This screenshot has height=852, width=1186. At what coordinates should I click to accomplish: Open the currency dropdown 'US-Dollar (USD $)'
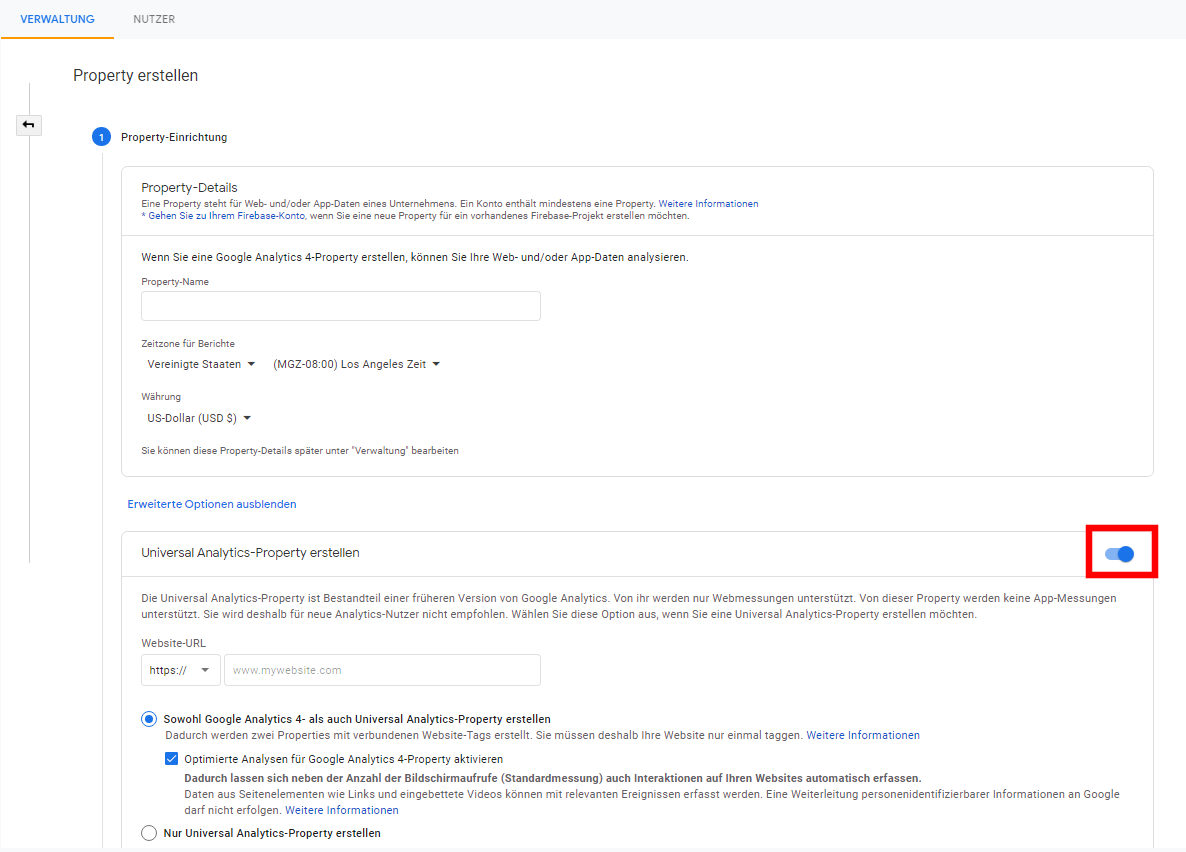pos(199,418)
